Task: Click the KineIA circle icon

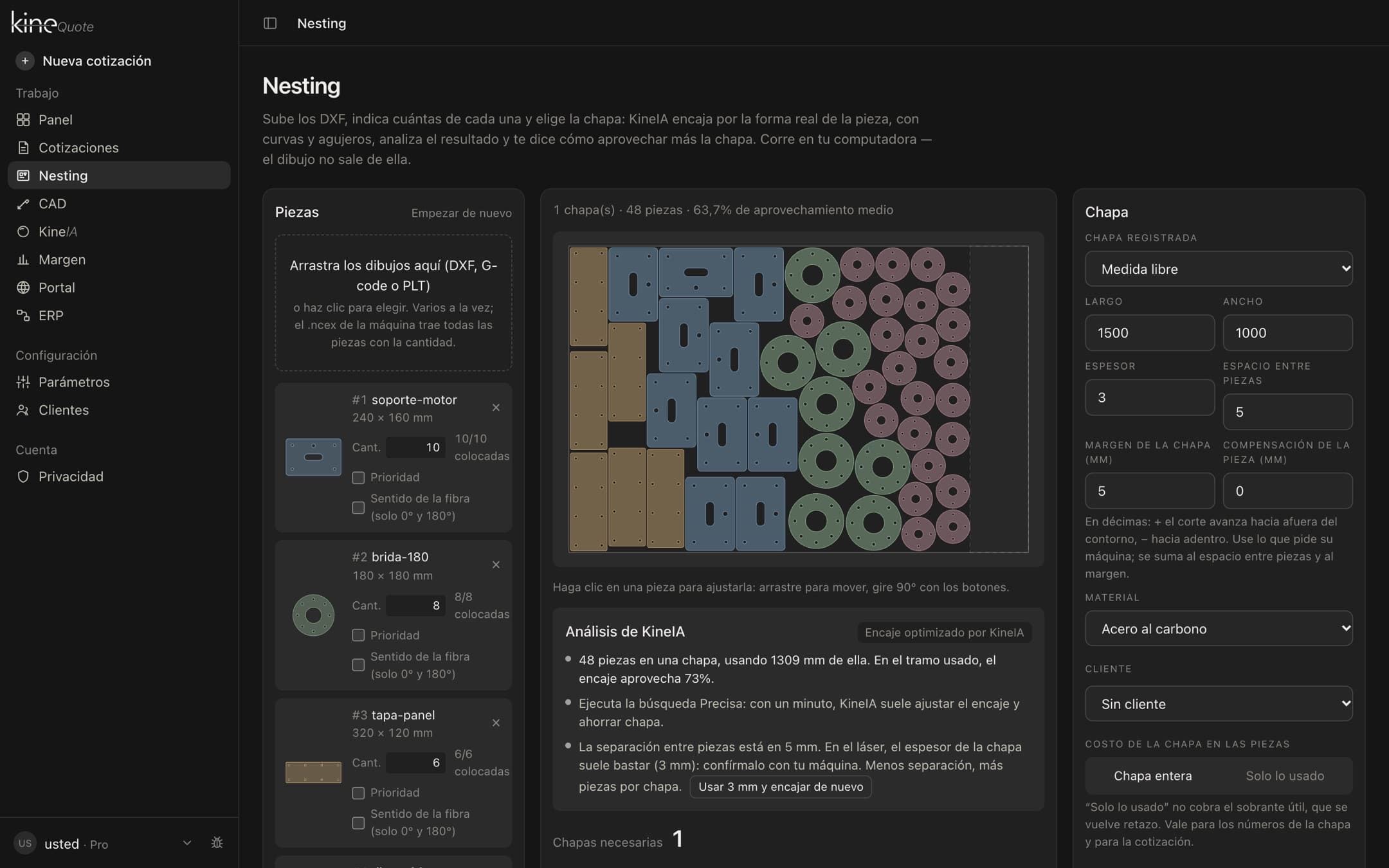Action: (23, 231)
